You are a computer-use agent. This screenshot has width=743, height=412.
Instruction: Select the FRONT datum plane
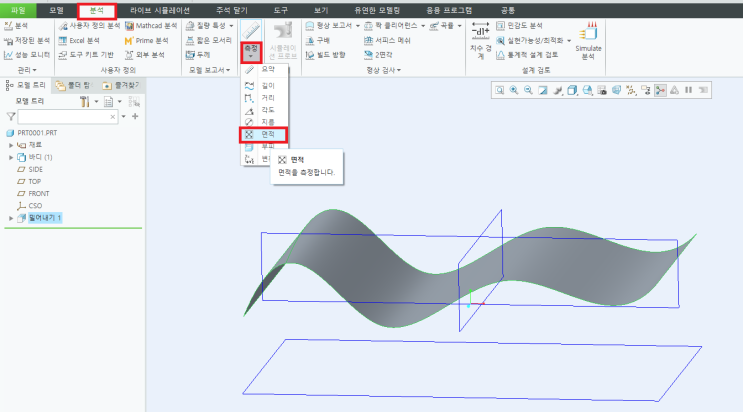33,193
